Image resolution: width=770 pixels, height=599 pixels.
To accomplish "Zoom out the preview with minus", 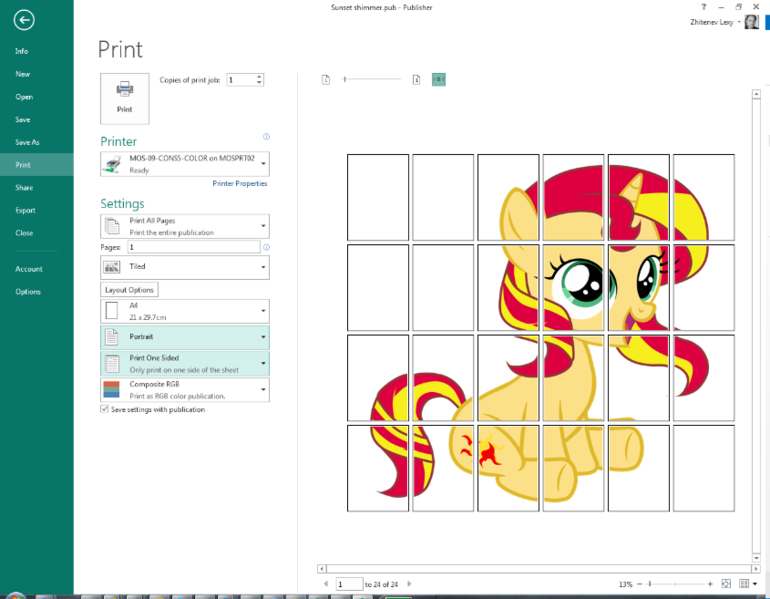I will pyautogui.click(x=639, y=584).
